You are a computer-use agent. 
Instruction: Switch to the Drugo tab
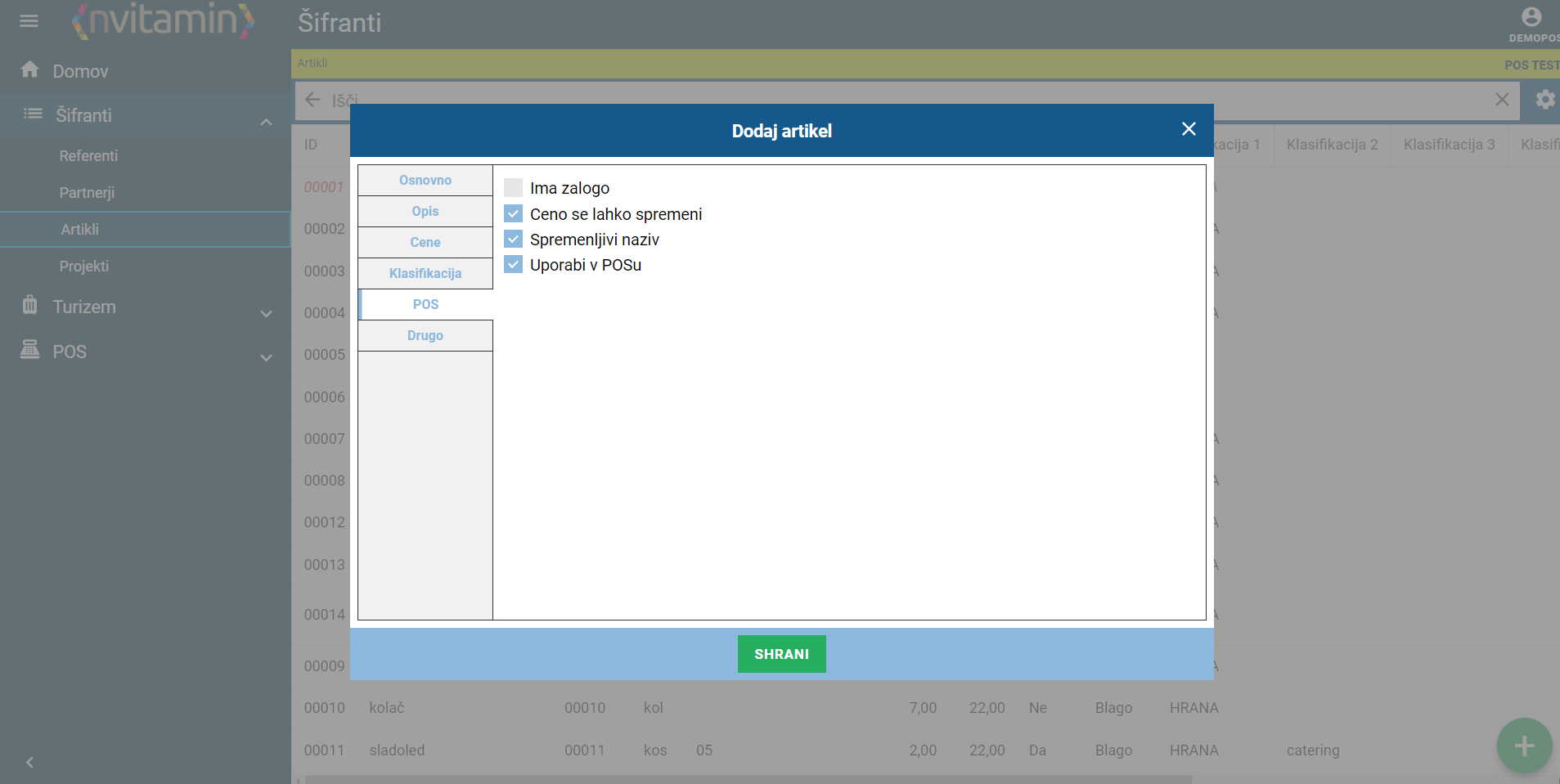[x=425, y=336]
